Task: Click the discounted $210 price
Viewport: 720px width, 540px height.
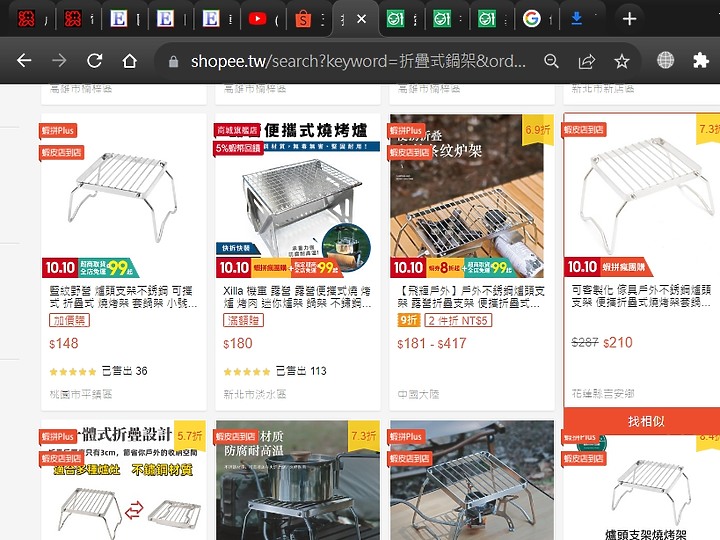Action: click(618, 343)
